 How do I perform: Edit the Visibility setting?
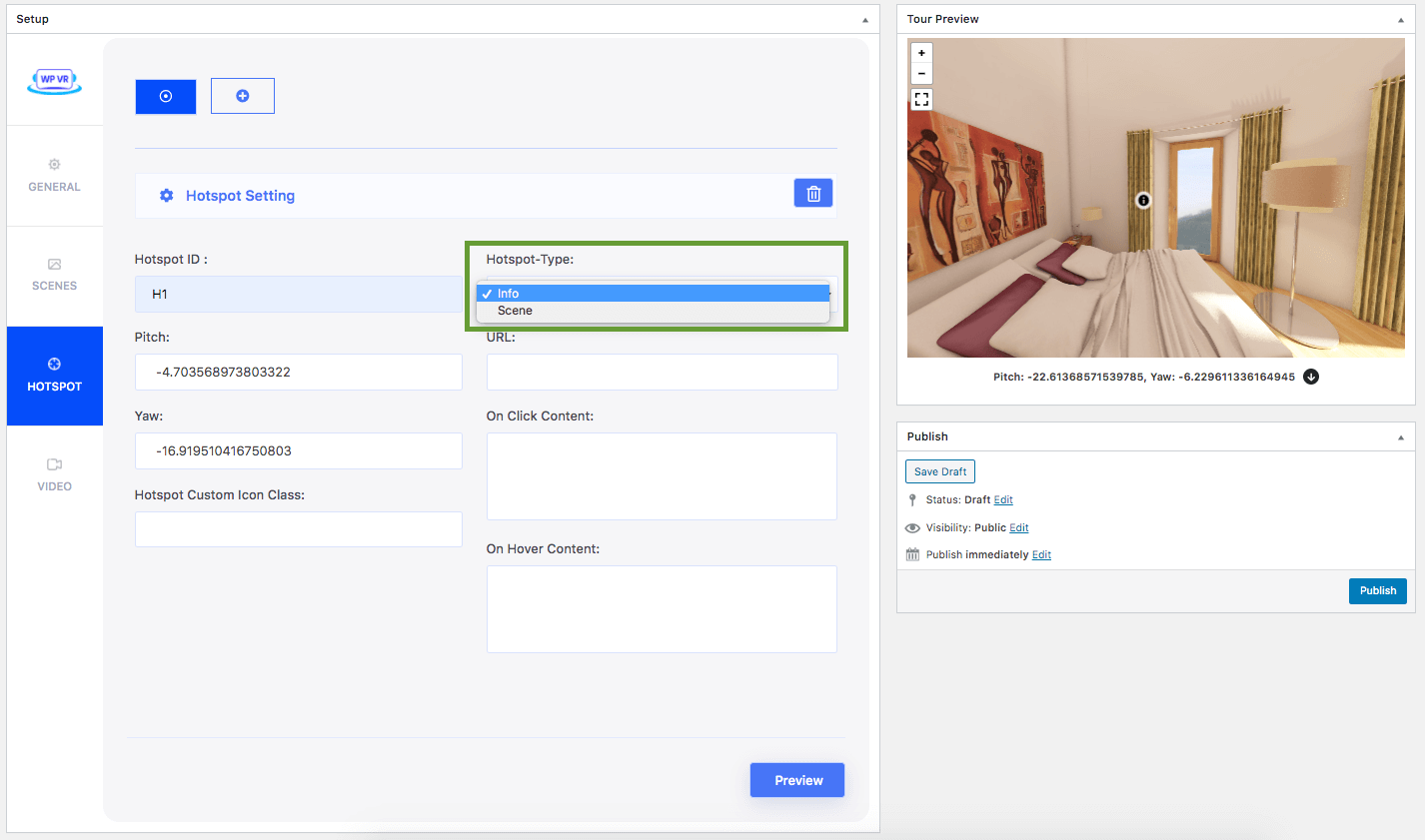click(1019, 528)
